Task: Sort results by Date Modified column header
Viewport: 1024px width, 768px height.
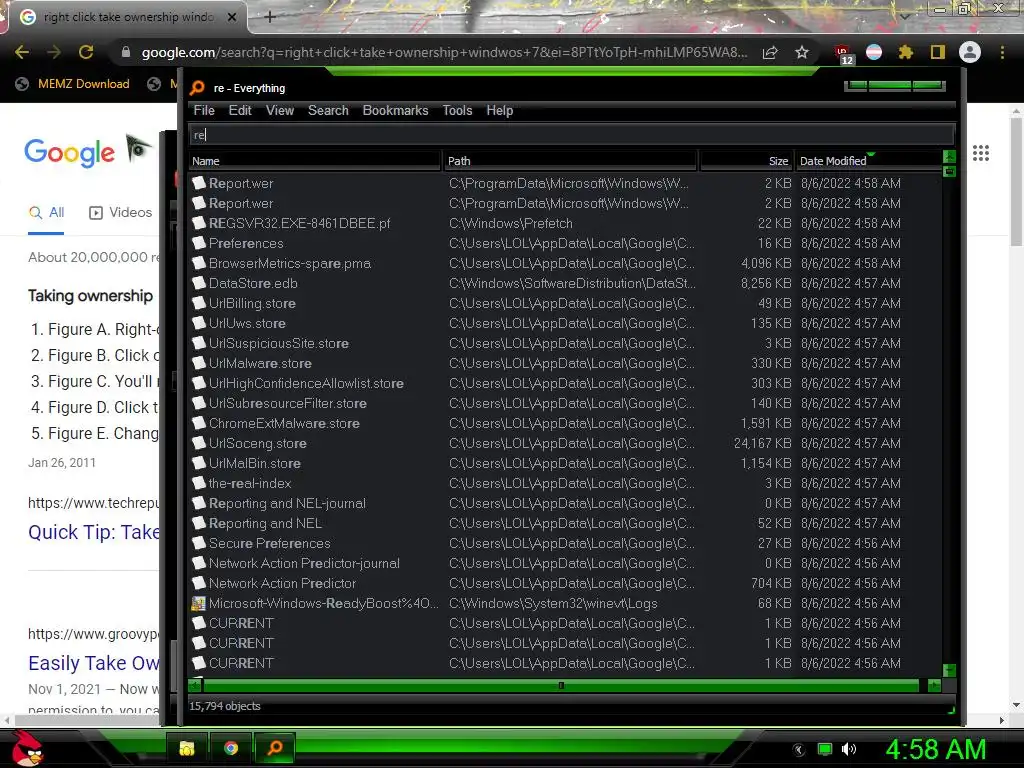Action: (x=869, y=161)
